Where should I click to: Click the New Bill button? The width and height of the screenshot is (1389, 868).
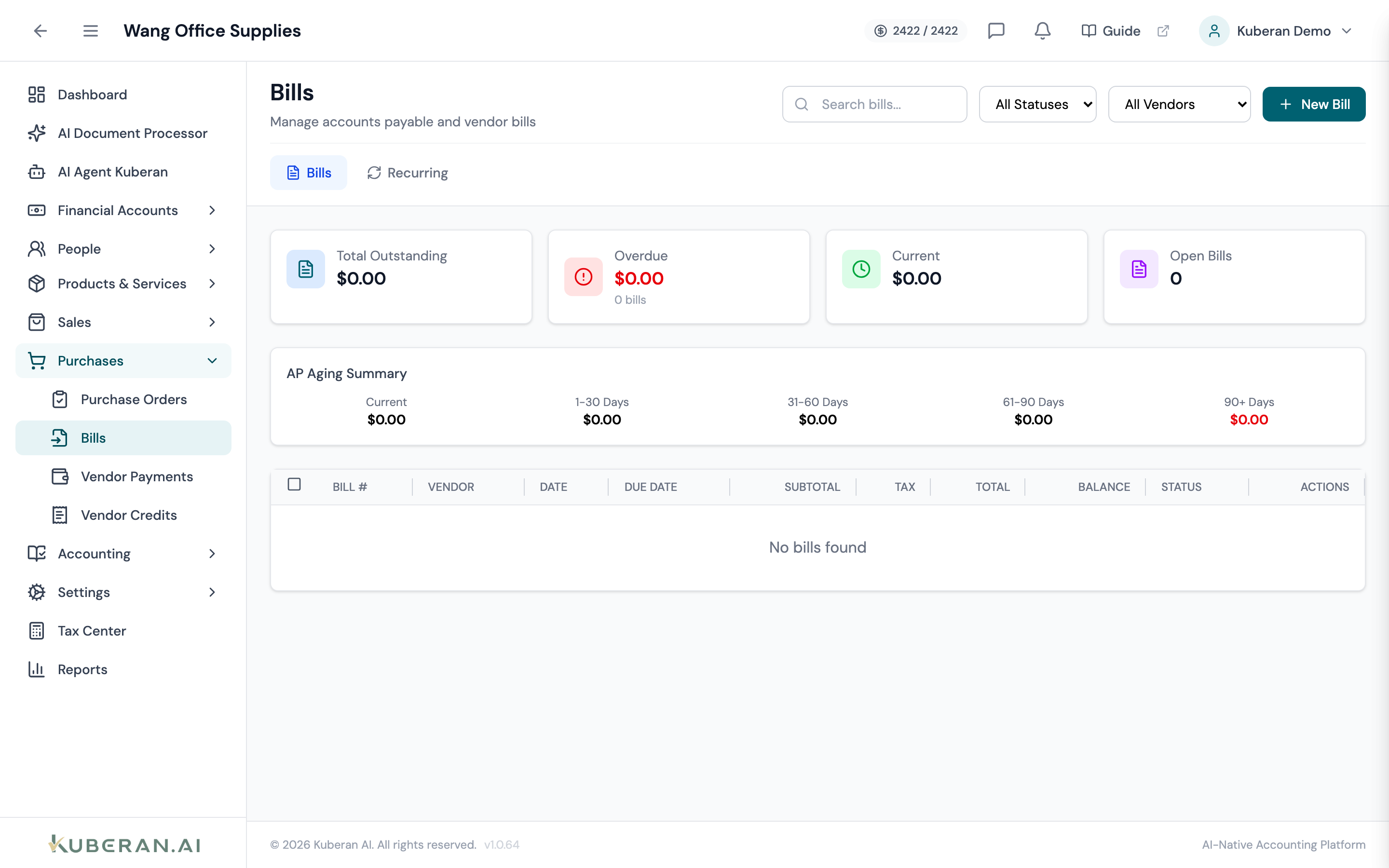tap(1314, 104)
